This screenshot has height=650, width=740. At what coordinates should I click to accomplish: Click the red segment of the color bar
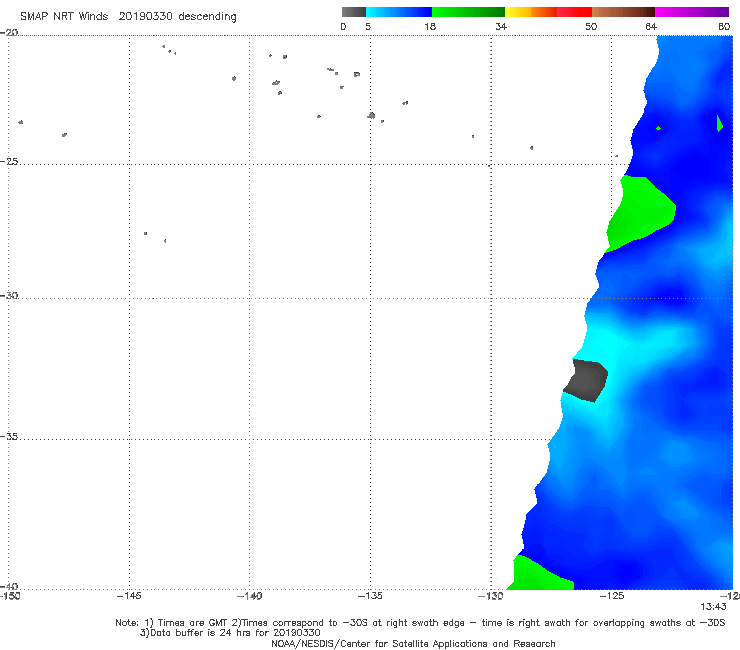[574, 12]
